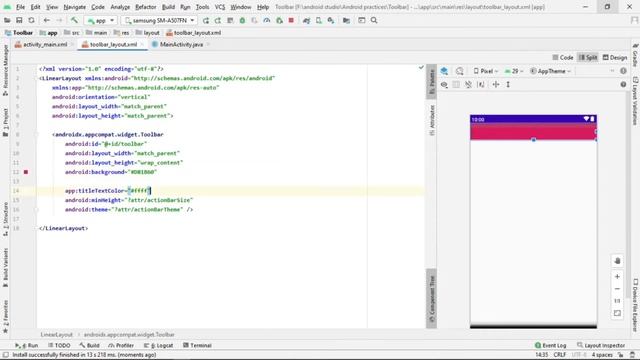
Task: Open the Attributes side panel
Action: [x=431, y=120]
